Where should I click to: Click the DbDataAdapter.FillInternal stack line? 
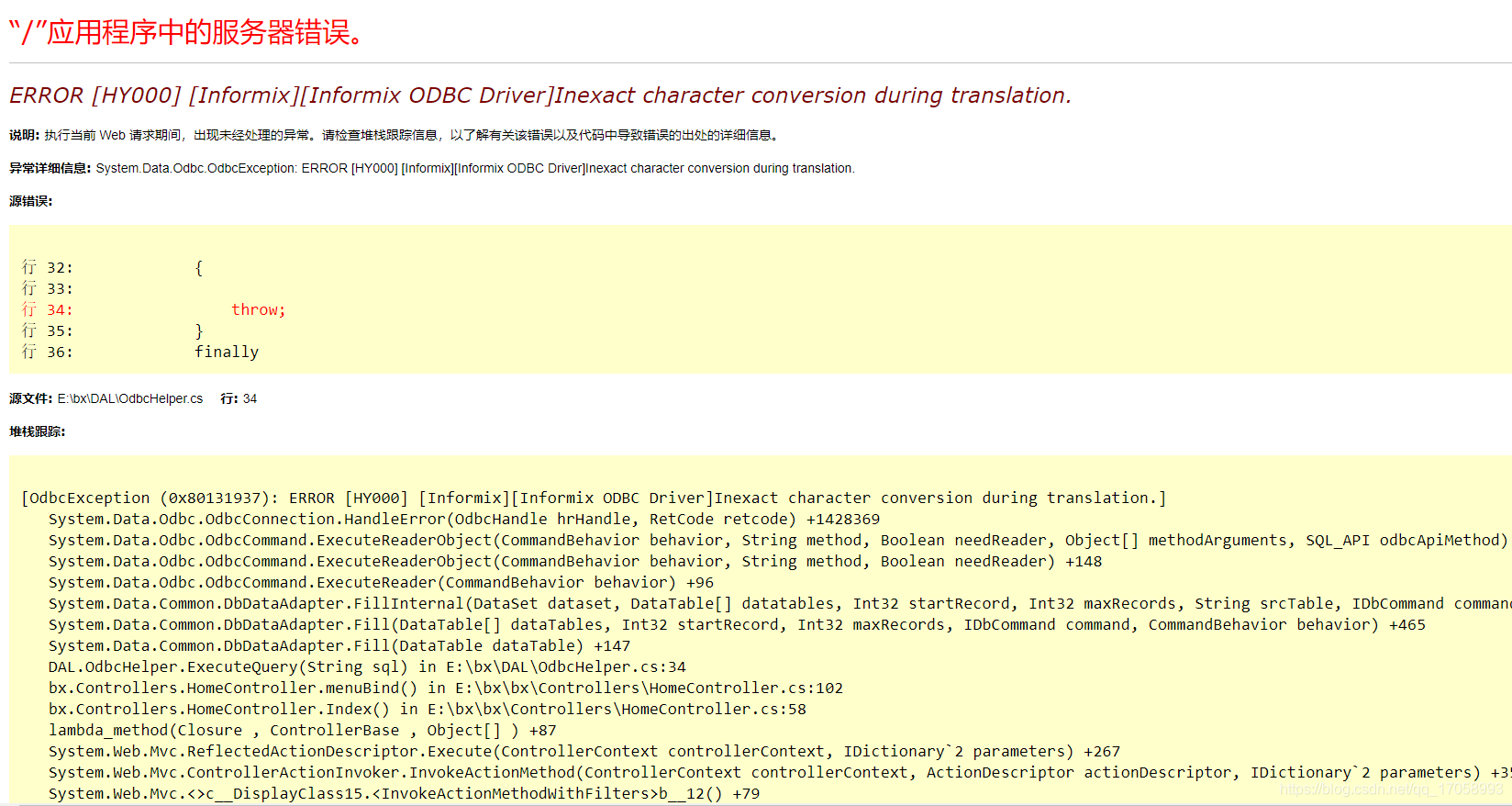[x=780, y=604]
